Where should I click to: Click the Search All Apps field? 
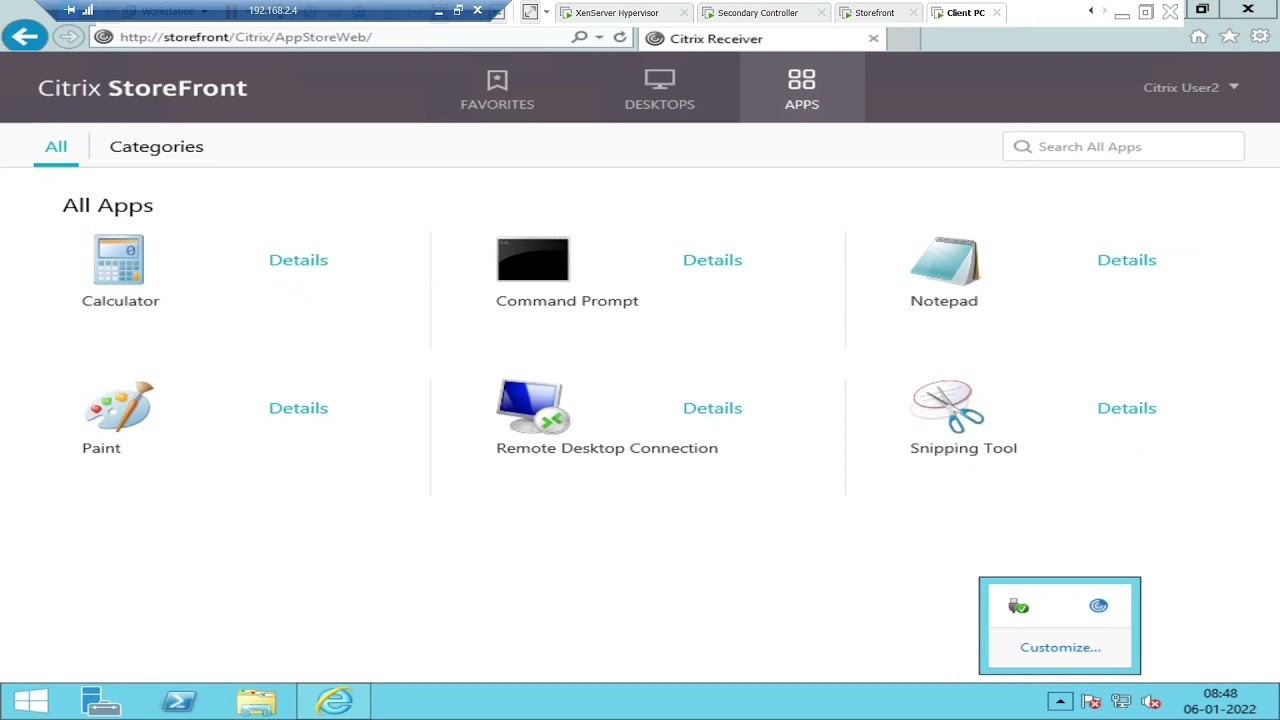1123,146
